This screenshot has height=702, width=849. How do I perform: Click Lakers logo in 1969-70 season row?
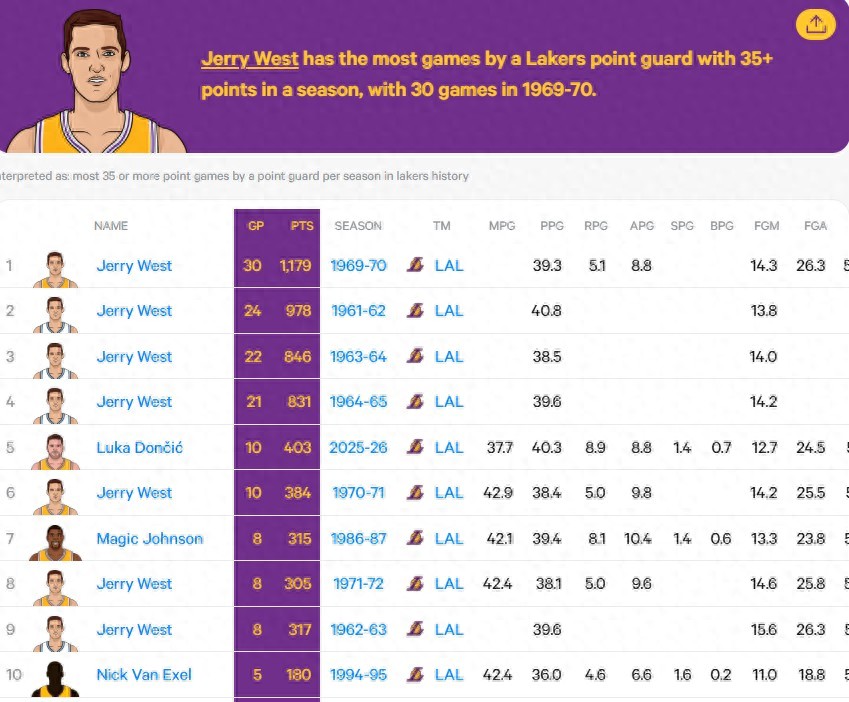point(415,265)
